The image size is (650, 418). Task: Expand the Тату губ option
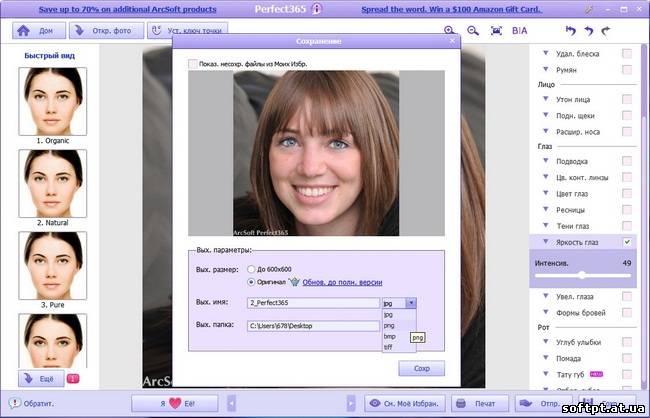[546, 374]
